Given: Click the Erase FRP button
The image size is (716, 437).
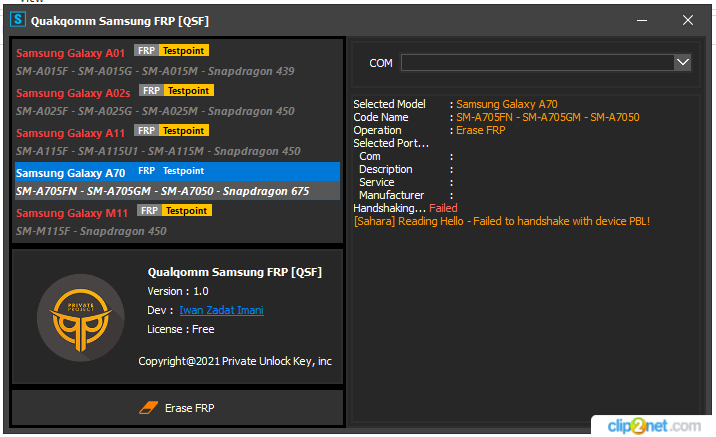Looking at the screenshot, I should [x=178, y=408].
